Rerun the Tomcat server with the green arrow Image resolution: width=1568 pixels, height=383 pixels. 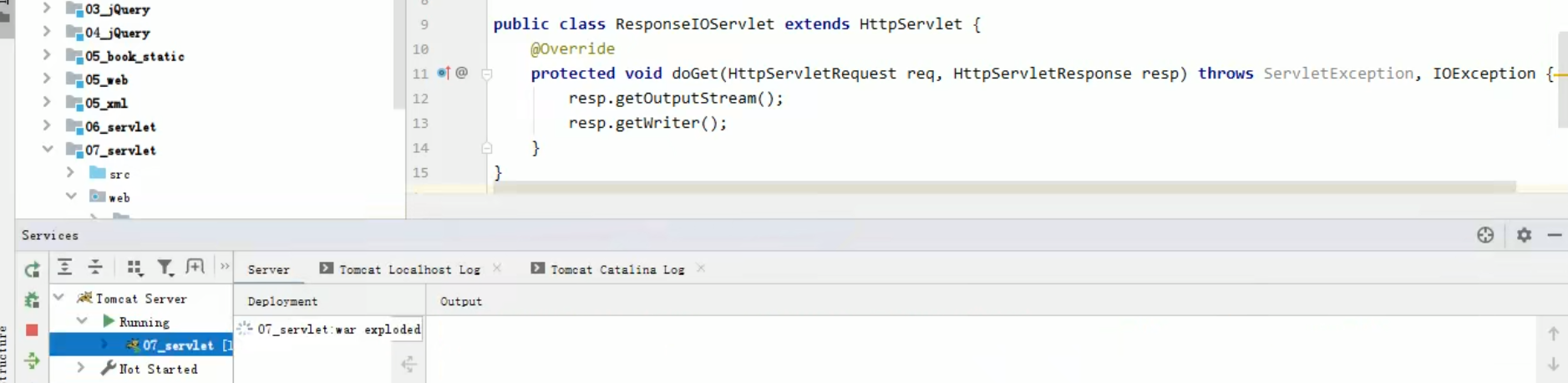point(32,269)
